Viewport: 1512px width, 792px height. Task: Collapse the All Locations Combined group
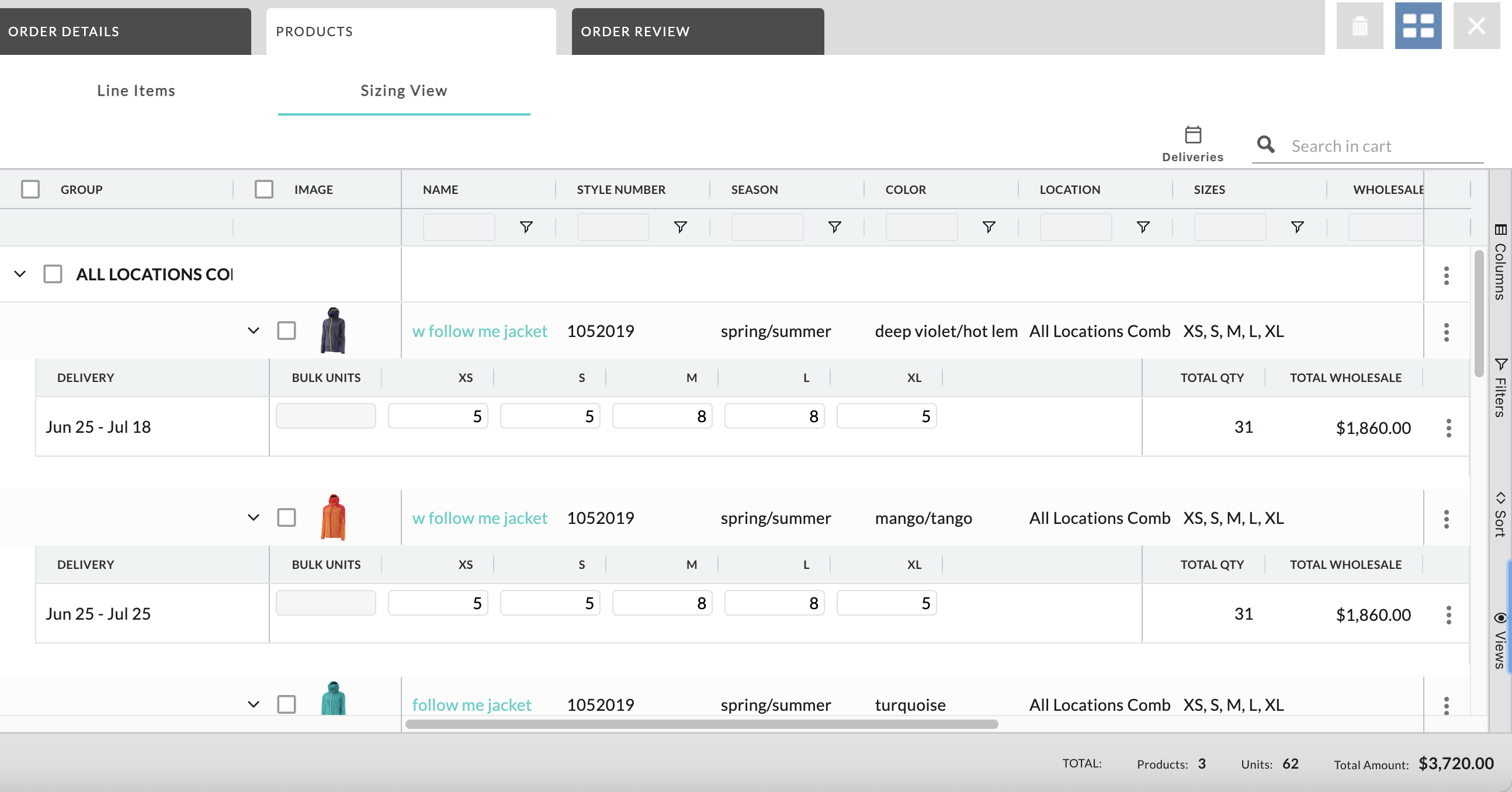tap(20, 274)
